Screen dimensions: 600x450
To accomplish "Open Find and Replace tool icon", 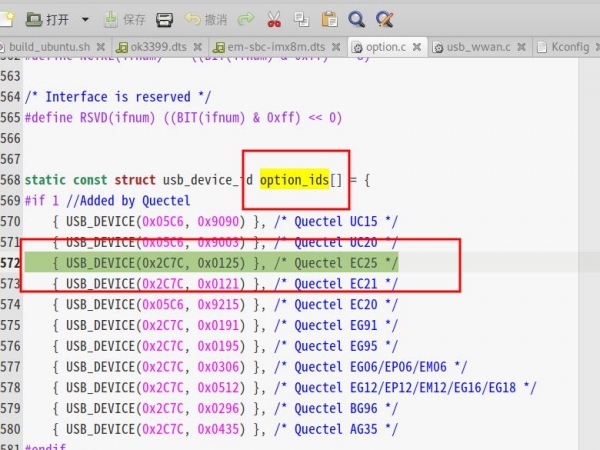I will (x=384, y=19).
